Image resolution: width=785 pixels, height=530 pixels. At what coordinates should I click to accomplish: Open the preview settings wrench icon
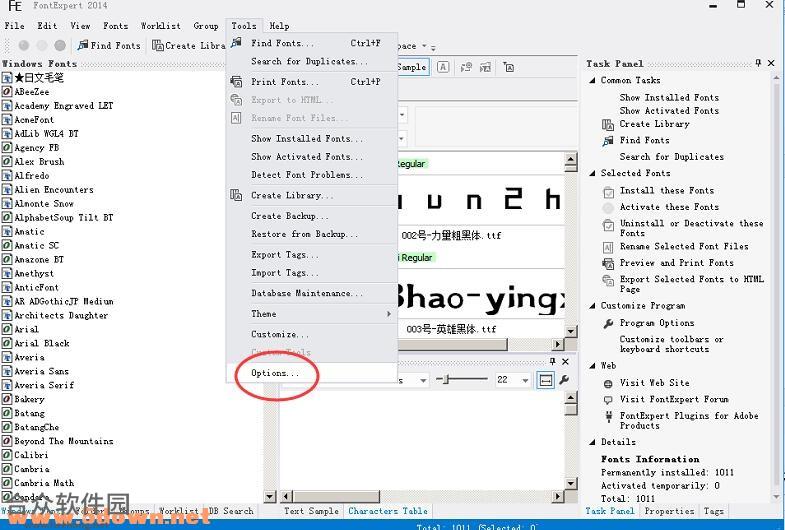564,380
